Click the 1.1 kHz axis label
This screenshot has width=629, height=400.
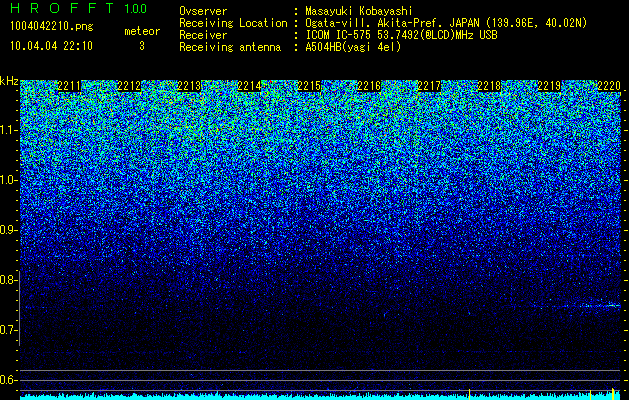point(8,130)
